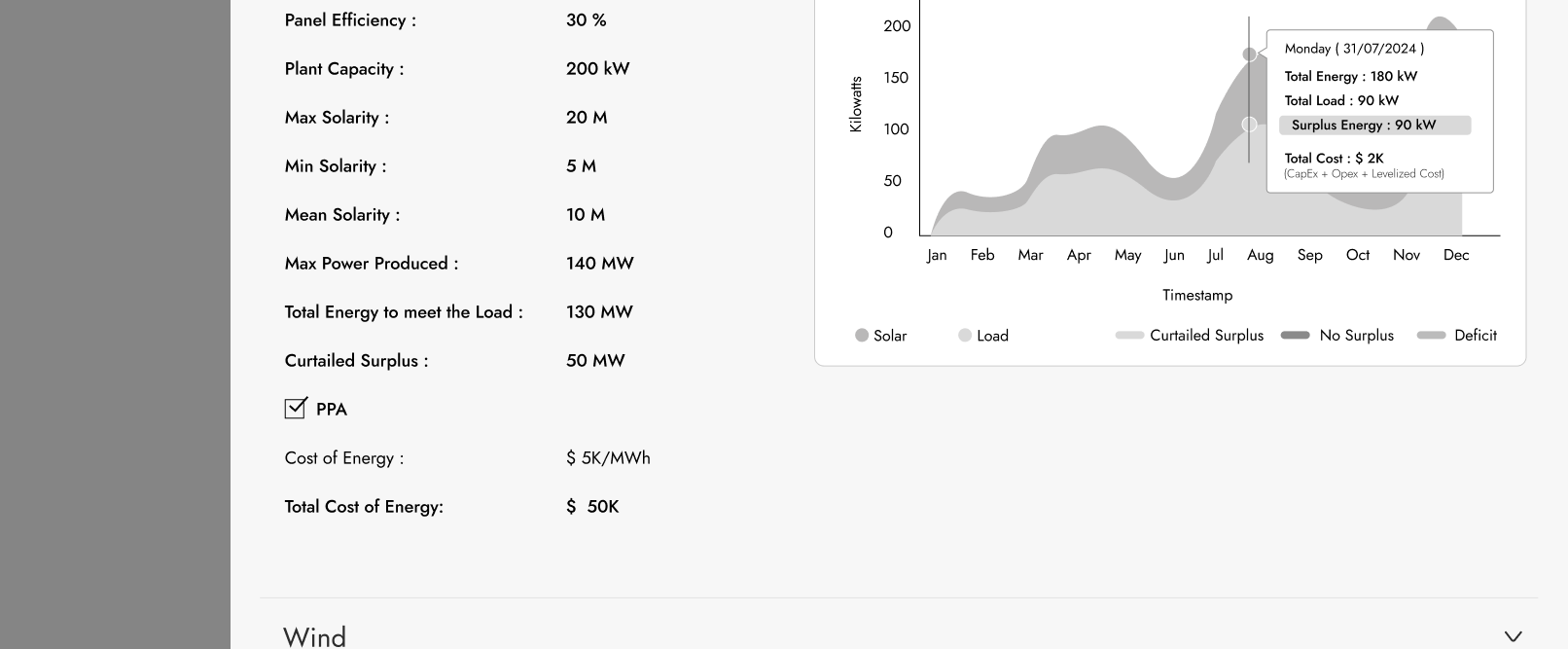Toggle the PPA checkbox
Viewport: 1568px width, 649px height.
coord(295,409)
